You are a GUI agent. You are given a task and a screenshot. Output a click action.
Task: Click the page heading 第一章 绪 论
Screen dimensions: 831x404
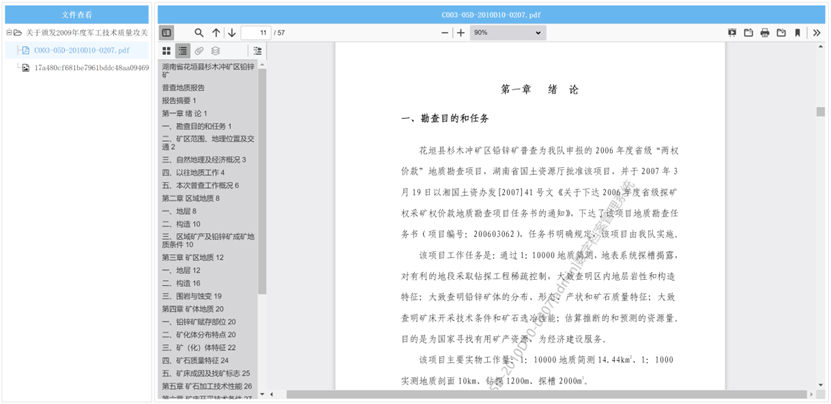540,90
